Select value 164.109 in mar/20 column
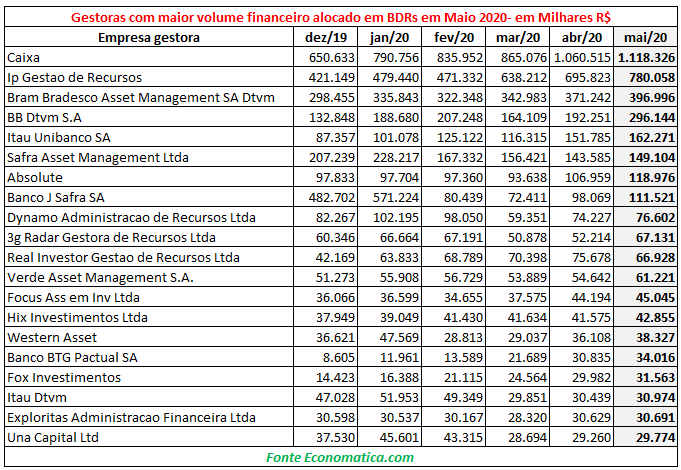Screen dimensions: 681x470 [523, 117]
